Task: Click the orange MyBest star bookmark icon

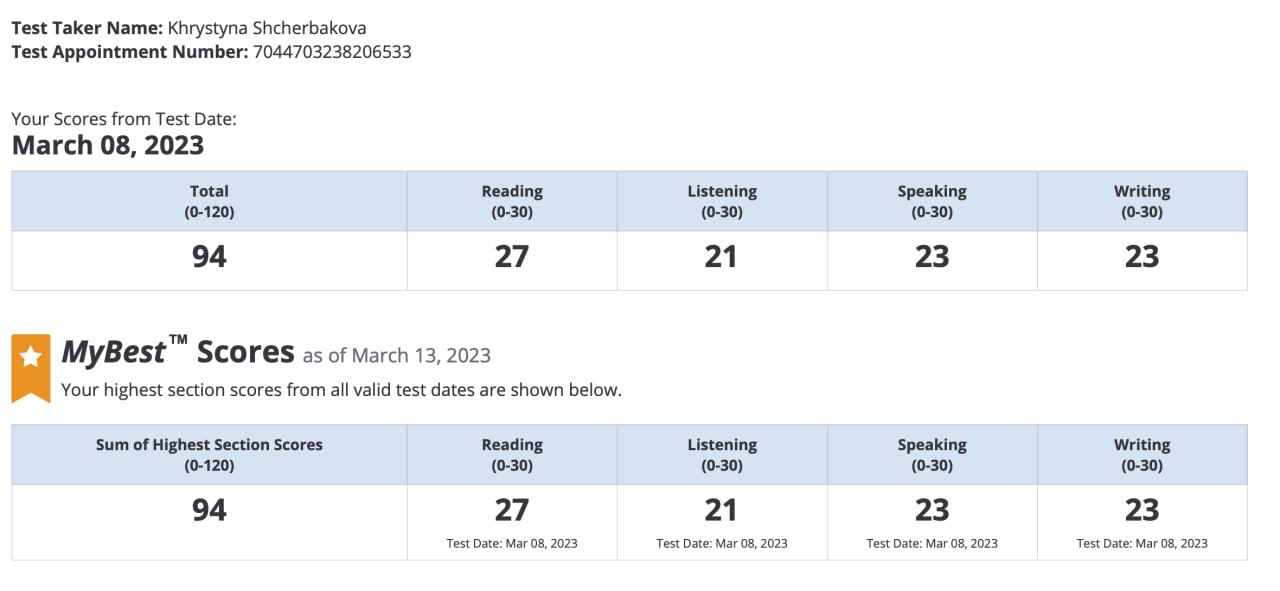Action: click(31, 368)
